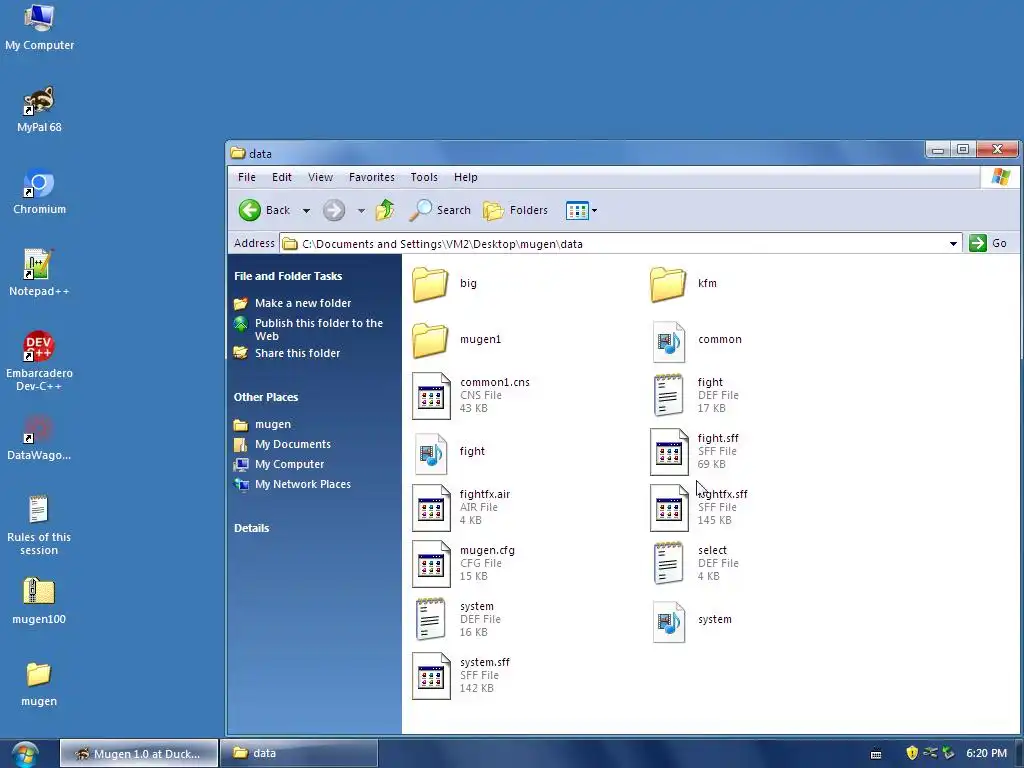Expand the Forward history dropdown arrow
Screen dimensions: 1024x768
click(x=361, y=211)
